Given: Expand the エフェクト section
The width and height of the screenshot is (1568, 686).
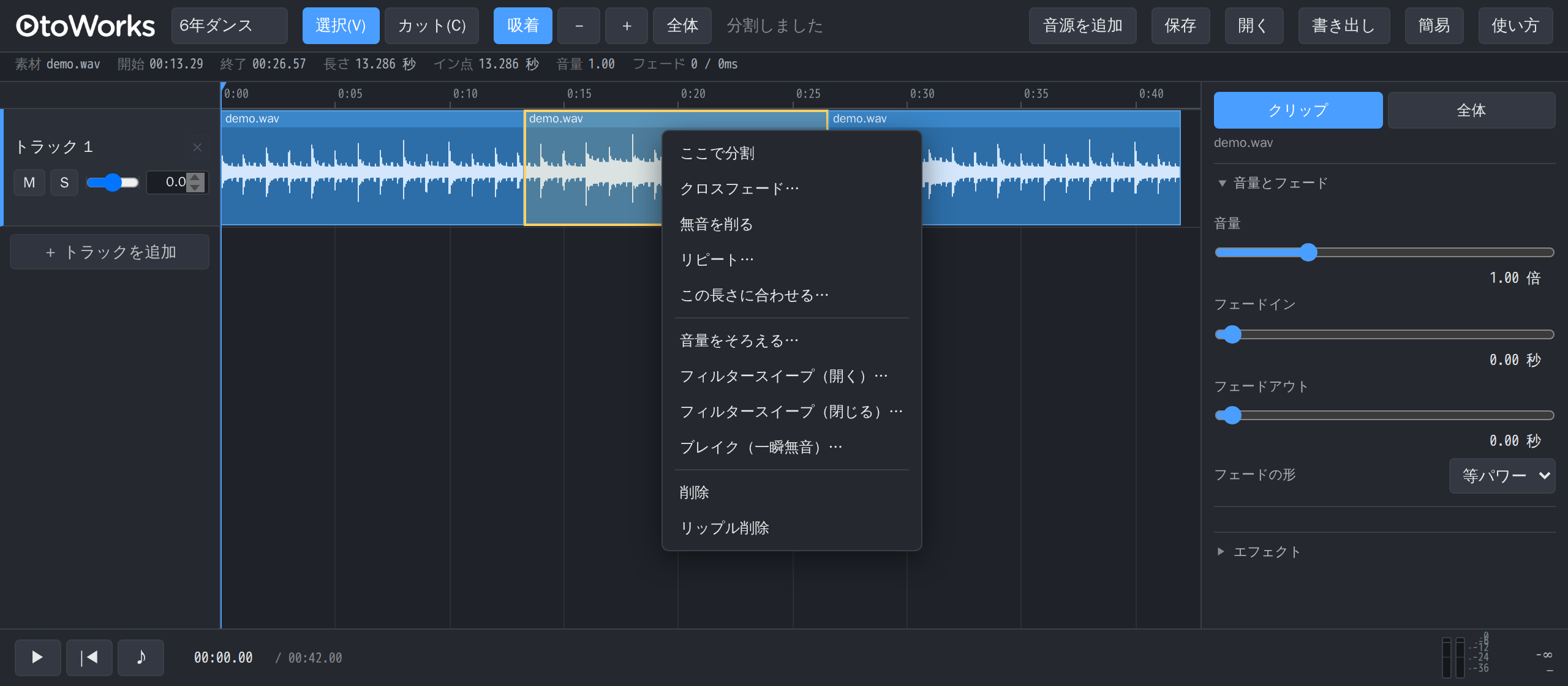Looking at the screenshot, I should point(1259,552).
